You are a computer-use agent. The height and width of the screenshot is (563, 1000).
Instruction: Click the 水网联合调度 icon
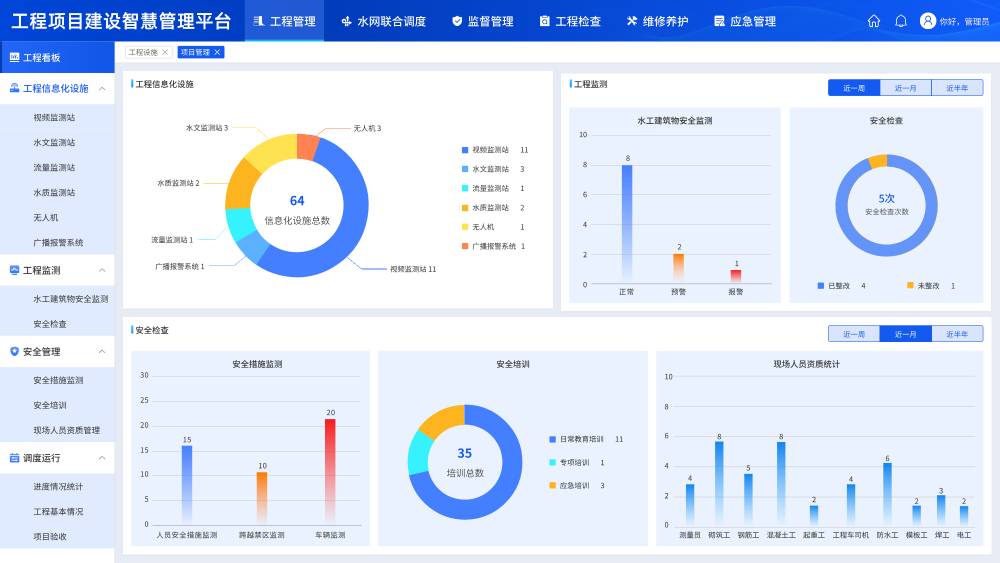(346, 21)
